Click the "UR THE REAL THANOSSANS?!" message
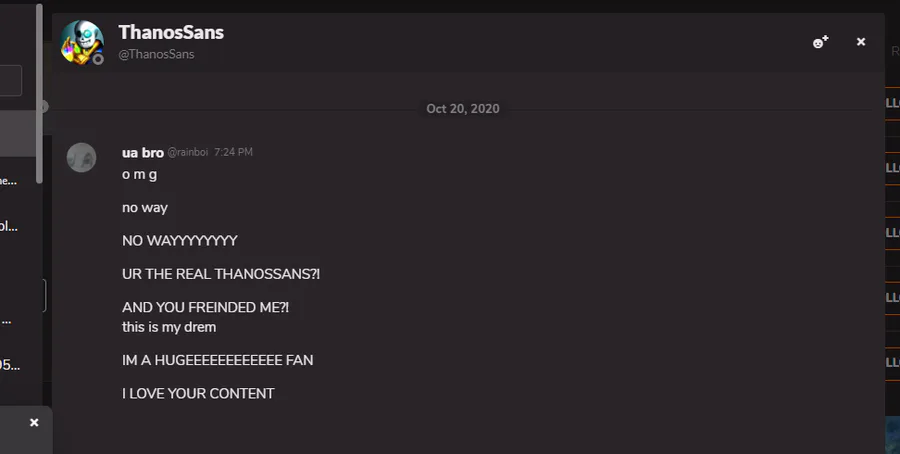Viewport: 900px width, 454px height. coord(221,274)
